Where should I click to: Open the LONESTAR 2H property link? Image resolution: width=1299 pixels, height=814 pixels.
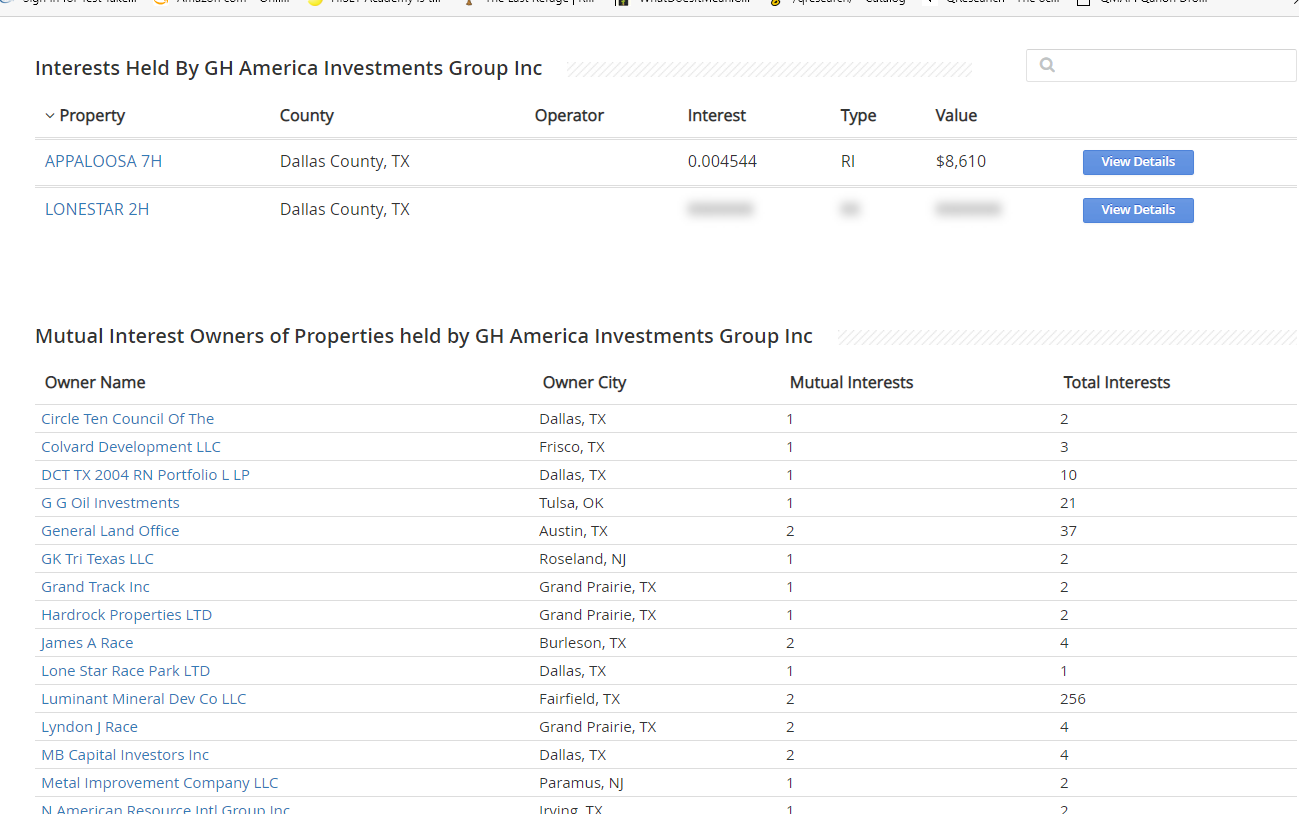point(97,209)
